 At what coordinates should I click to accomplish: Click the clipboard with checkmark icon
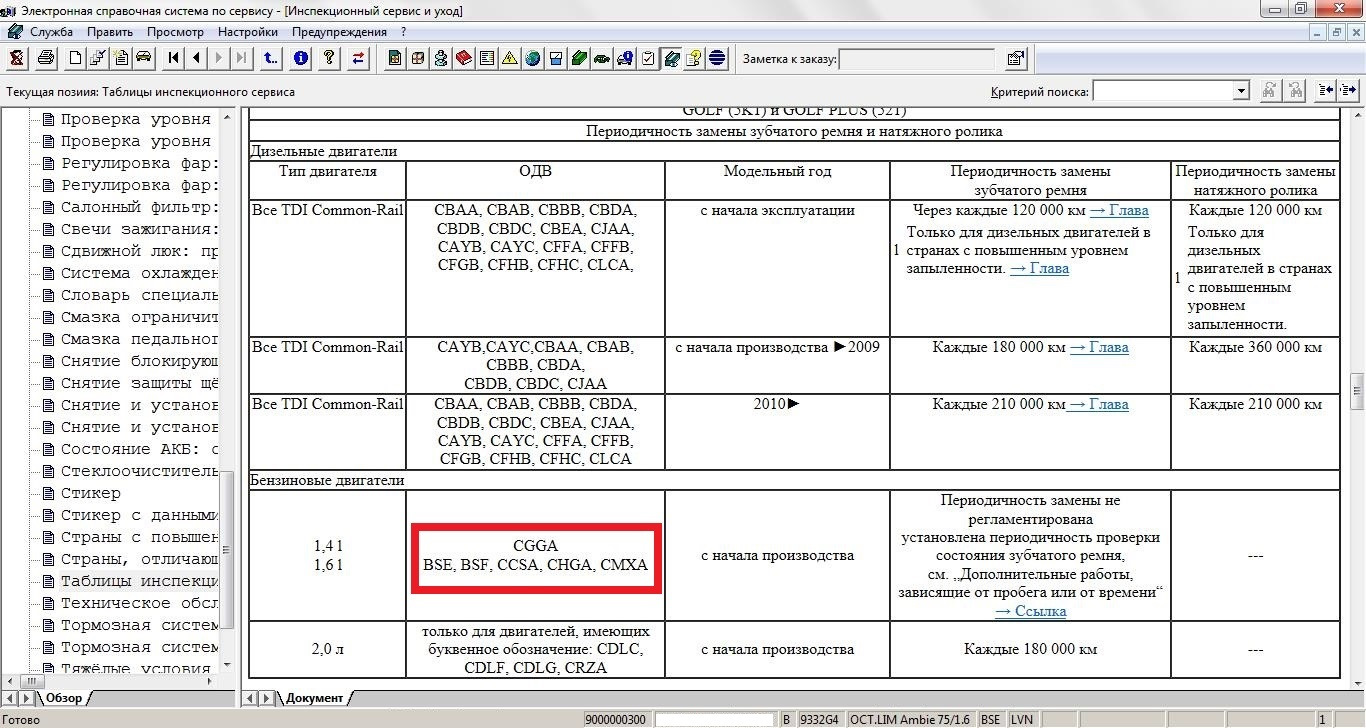tap(647, 58)
